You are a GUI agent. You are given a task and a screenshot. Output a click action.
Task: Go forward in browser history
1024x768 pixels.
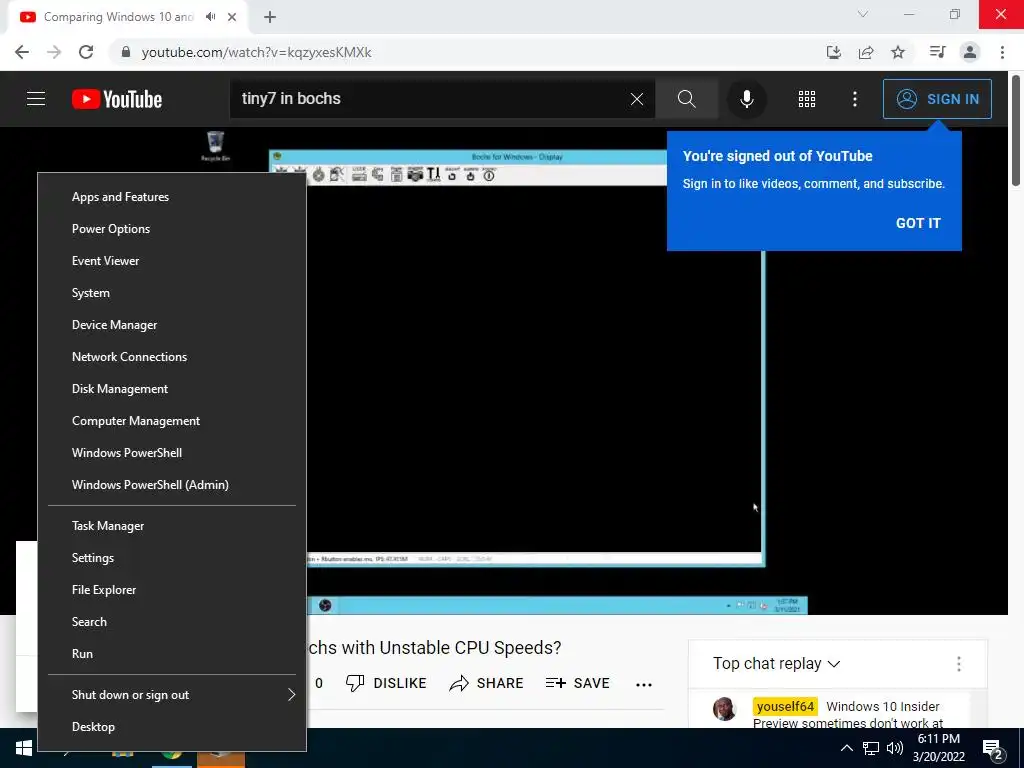tap(54, 52)
